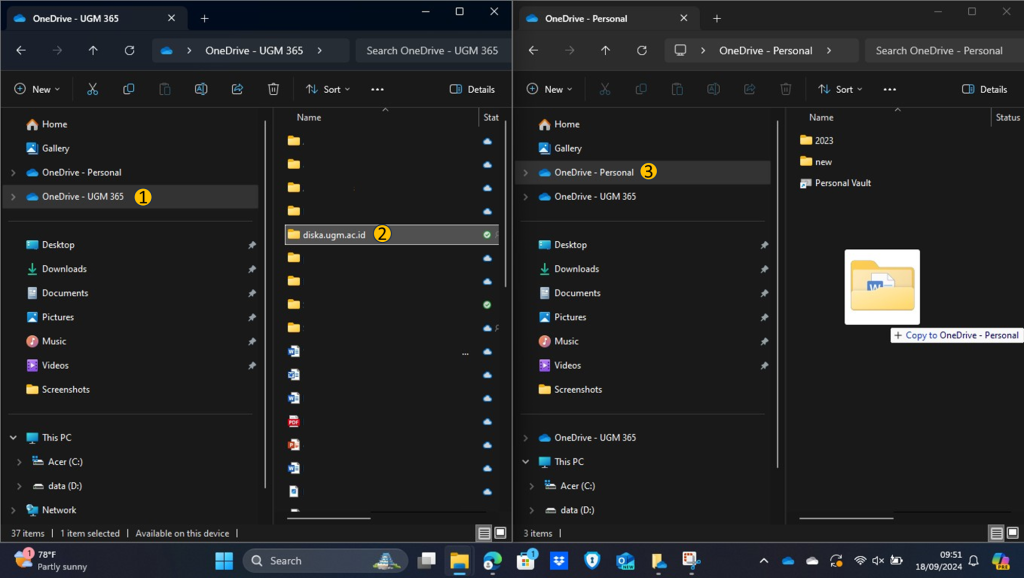Screen dimensions: 1024x578
Task: Refresh the OneDrive - Personal window
Action: tap(642, 50)
